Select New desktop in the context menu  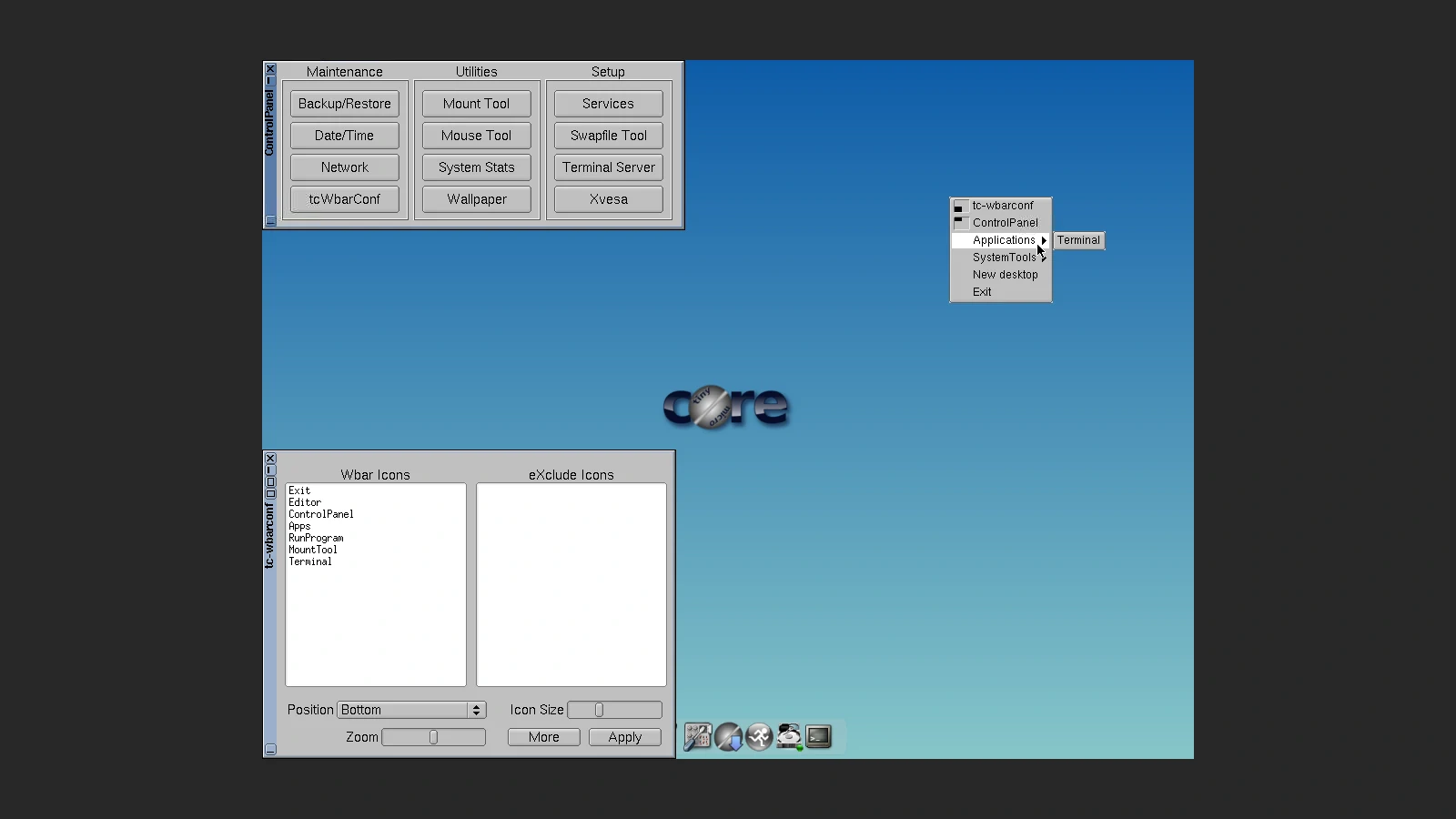coord(1005,275)
